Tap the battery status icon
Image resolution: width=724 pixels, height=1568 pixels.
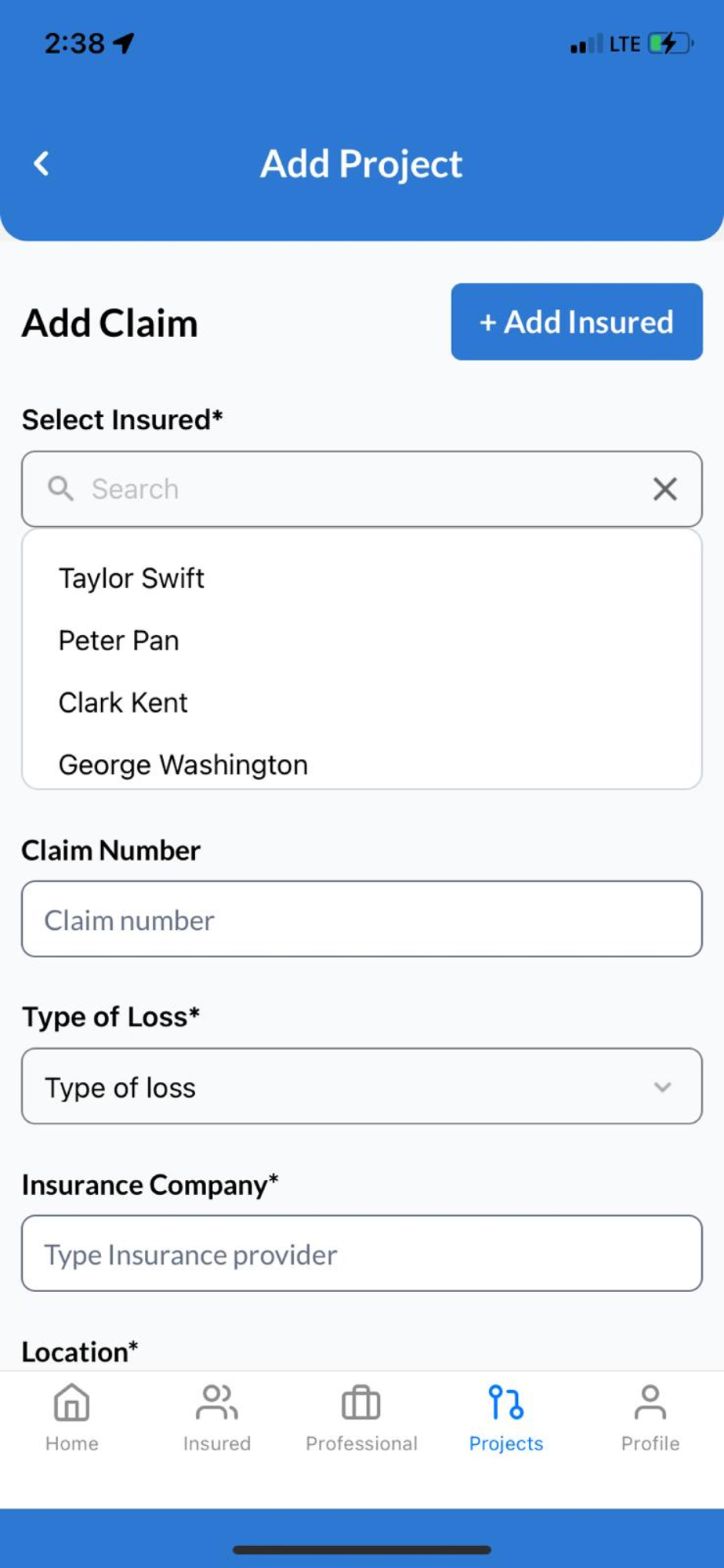click(x=670, y=43)
